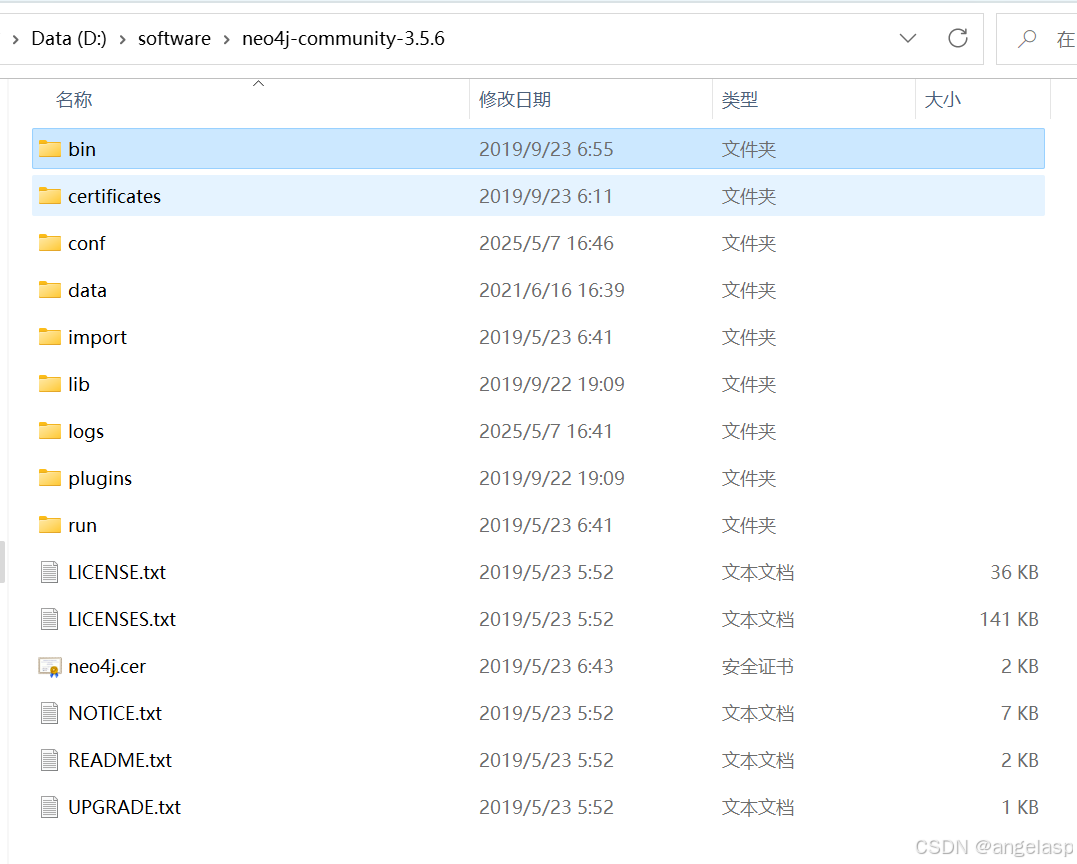This screenshot has height=864, width=1077.
Task: Select the bin folder name
Action: coord(82,149)
